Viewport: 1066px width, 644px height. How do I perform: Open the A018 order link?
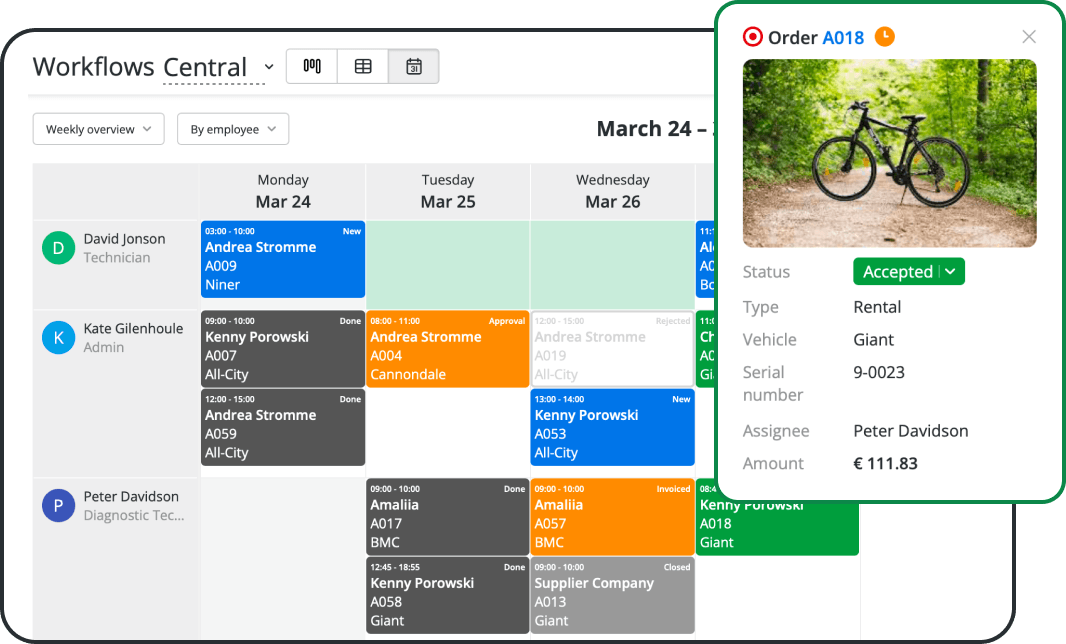point(843,37)
